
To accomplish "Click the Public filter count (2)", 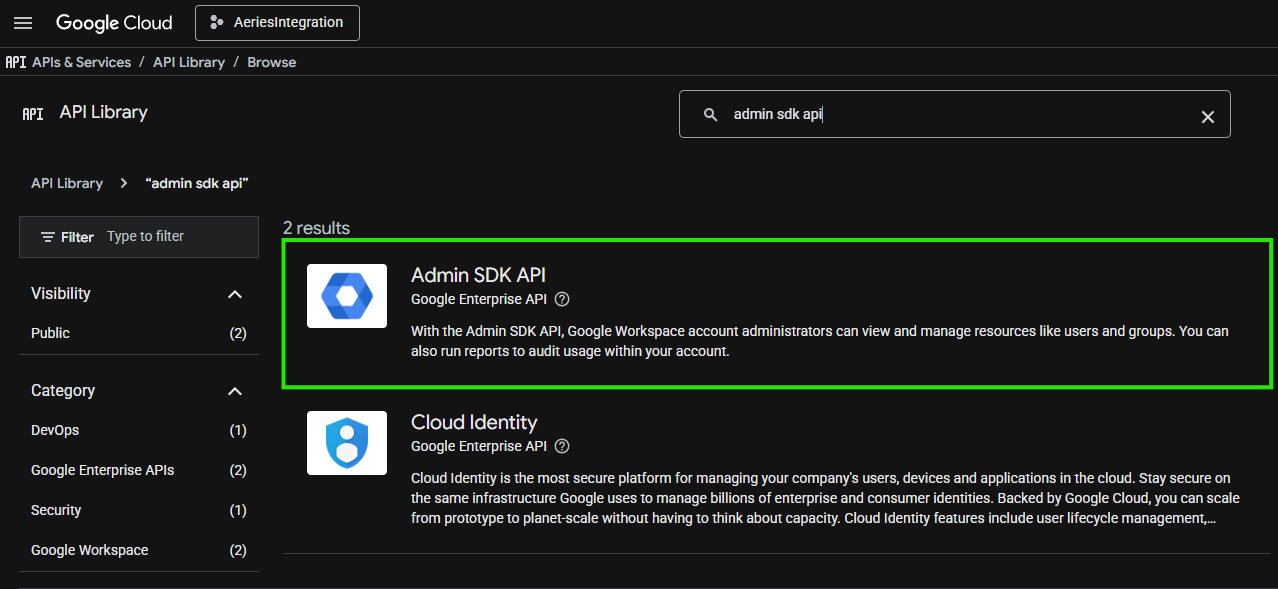I will (238, 333).
